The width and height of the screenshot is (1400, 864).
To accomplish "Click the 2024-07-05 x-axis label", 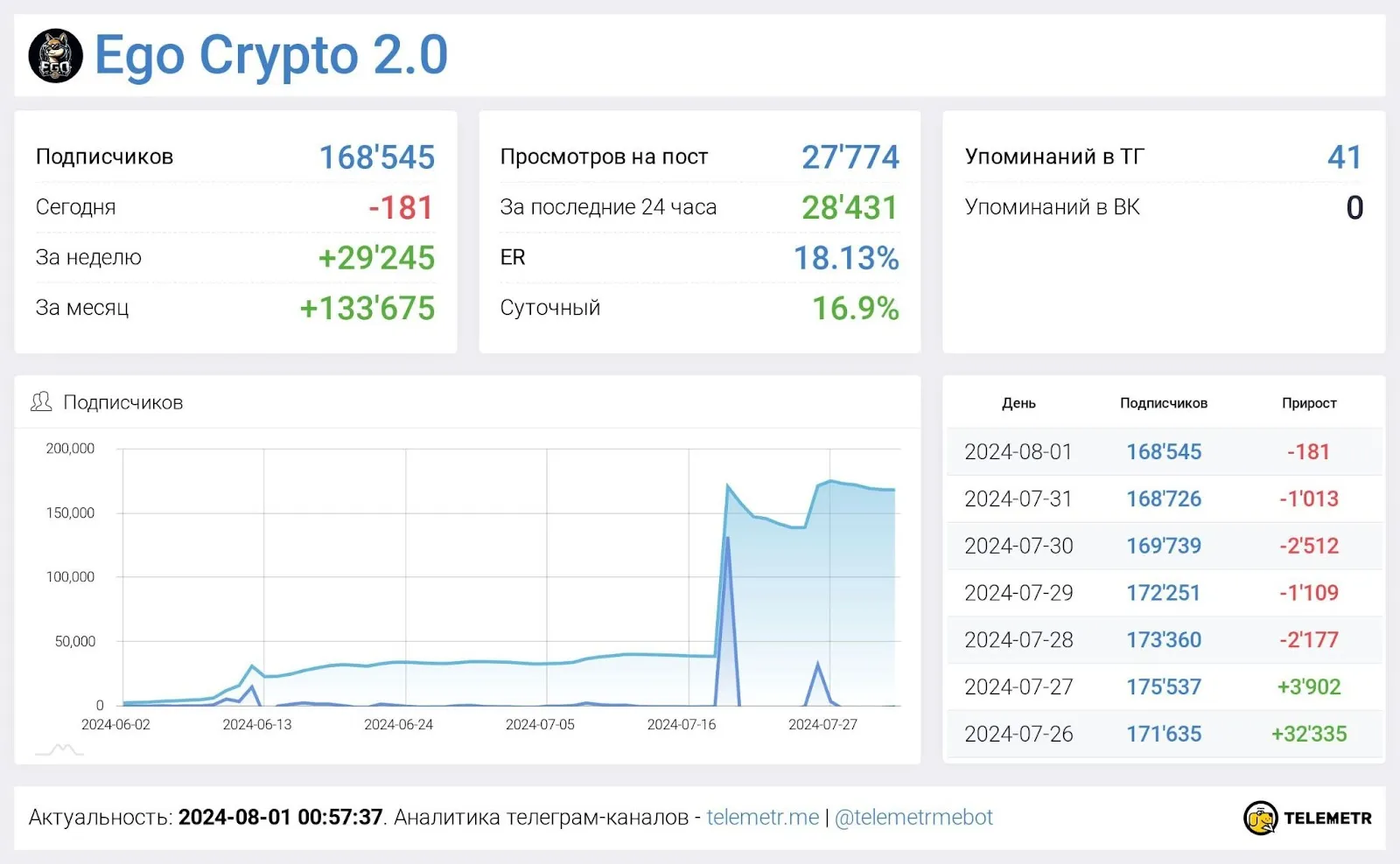I will click(540, 725).
